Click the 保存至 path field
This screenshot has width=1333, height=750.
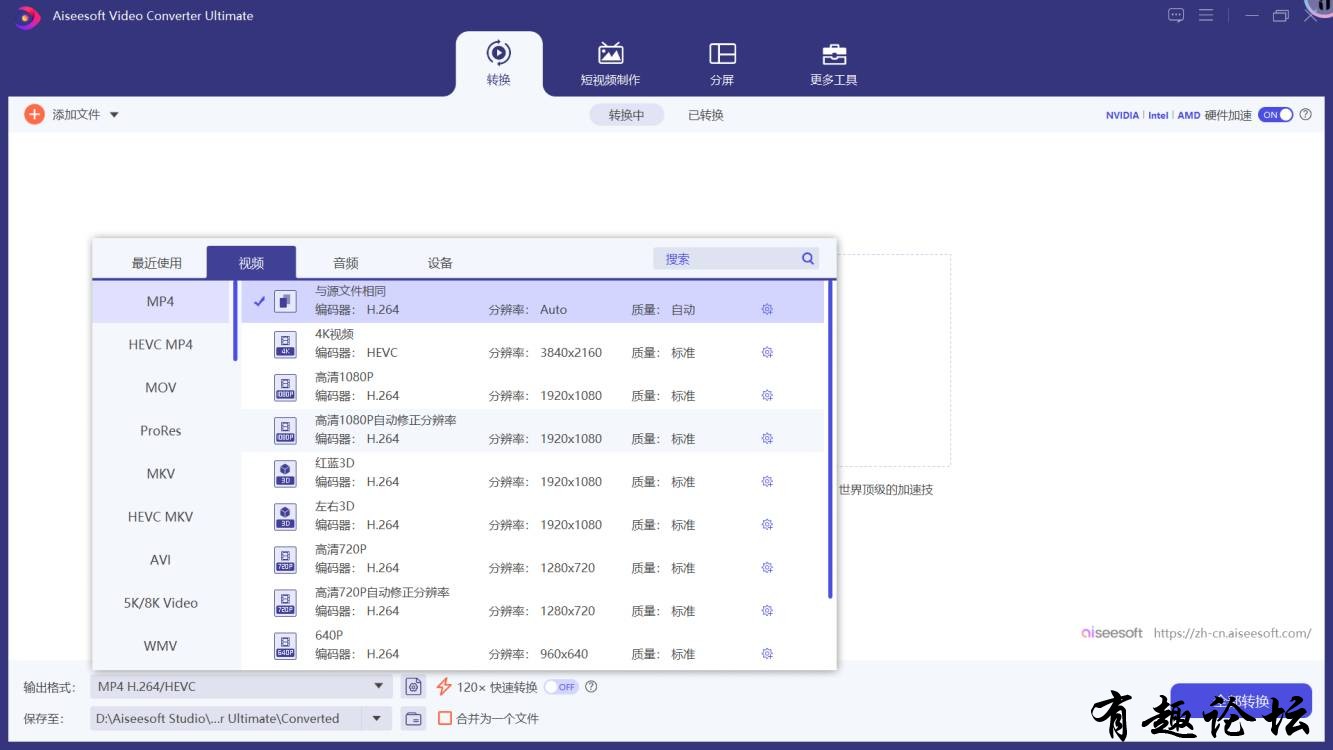[227, 718]
